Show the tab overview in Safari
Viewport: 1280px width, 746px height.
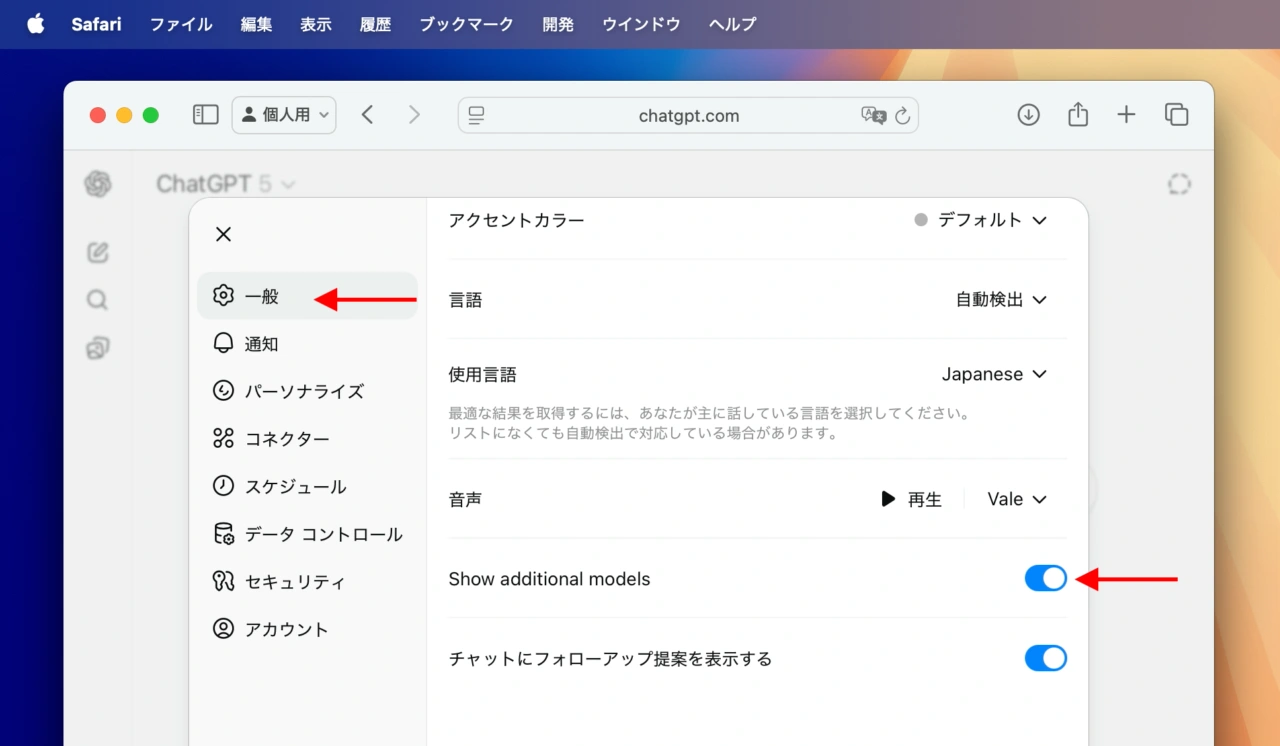coord(1176,114)
